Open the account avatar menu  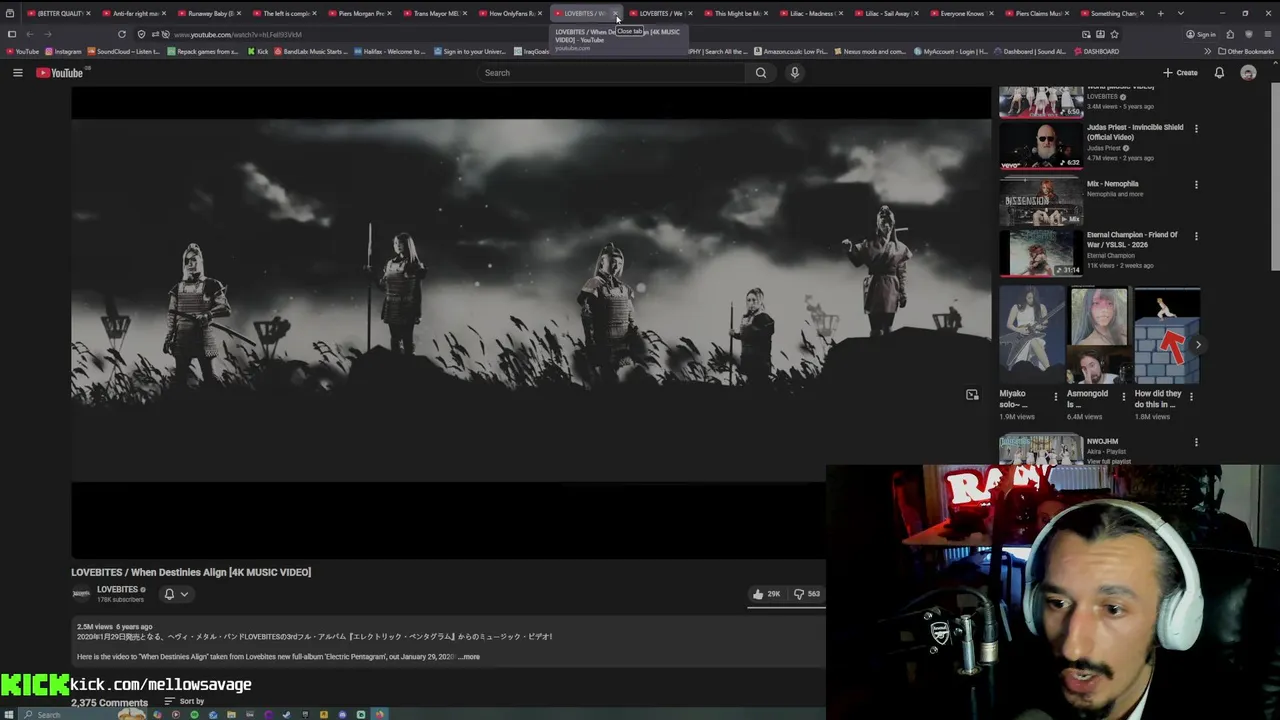pos(1248,73)
